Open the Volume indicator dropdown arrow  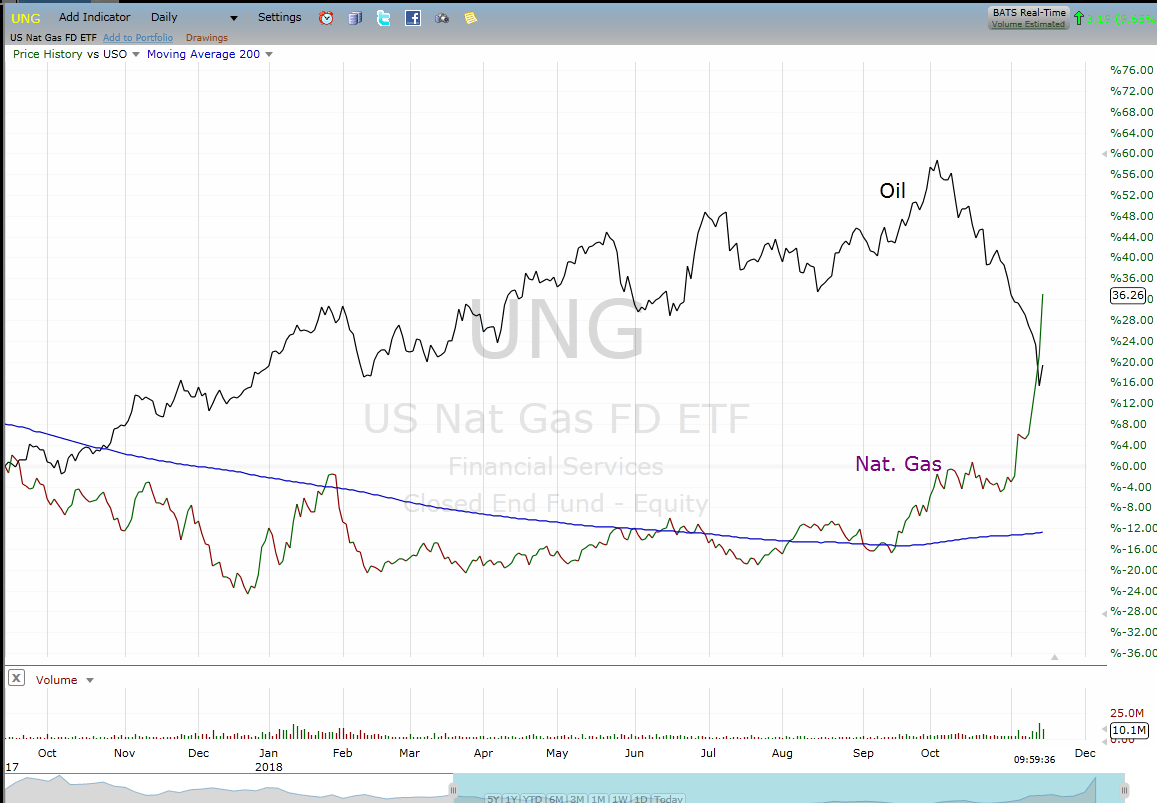pyautogui.click(x=90, y=680)
